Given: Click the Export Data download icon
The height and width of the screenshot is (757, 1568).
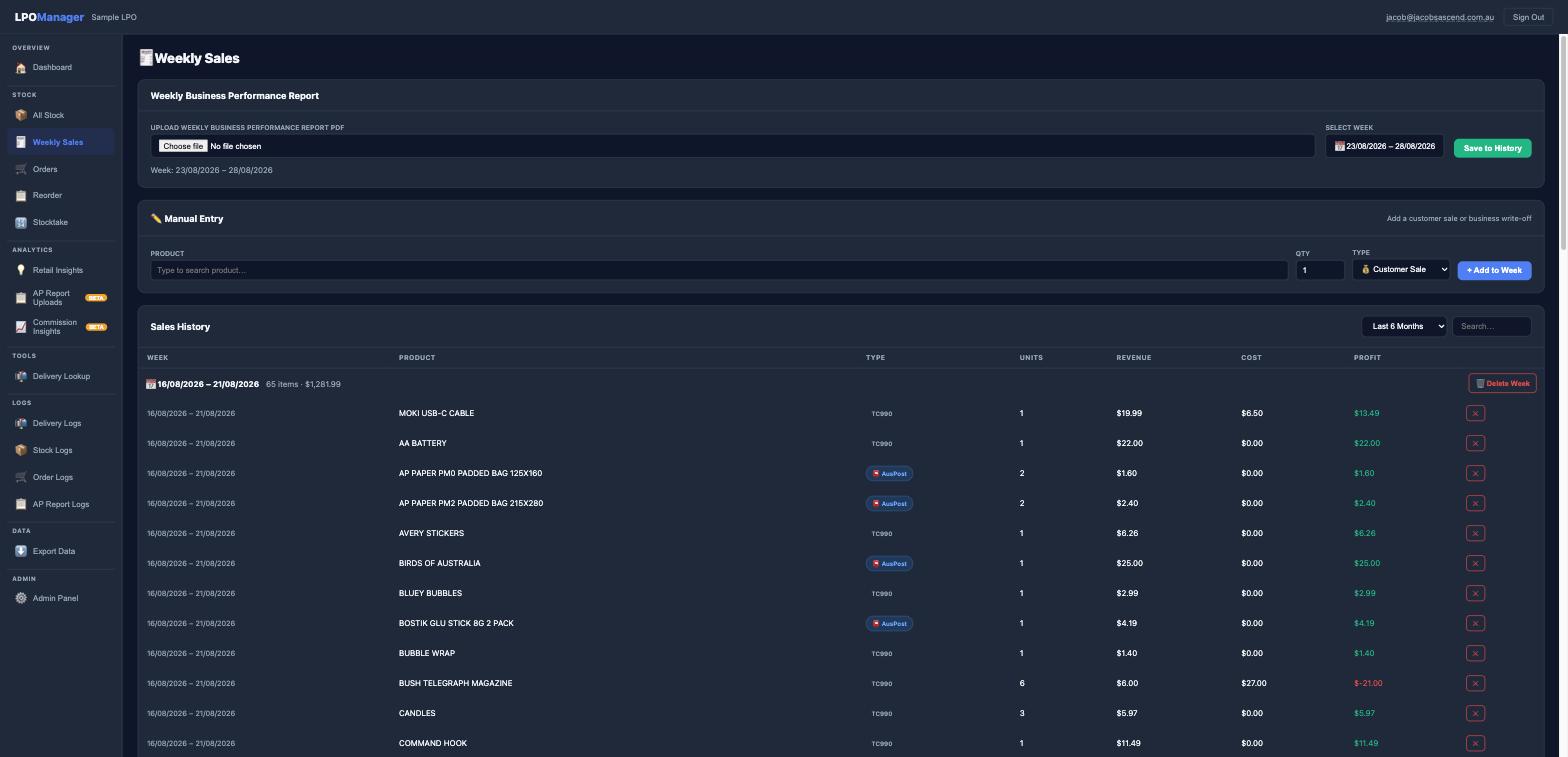Looking at the screenshot, I should coord(21,552).
